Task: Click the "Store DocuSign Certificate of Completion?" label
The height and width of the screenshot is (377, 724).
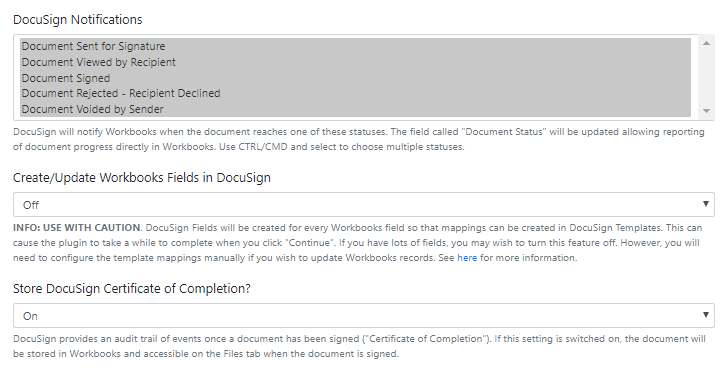Action: (x=132, y=289)
